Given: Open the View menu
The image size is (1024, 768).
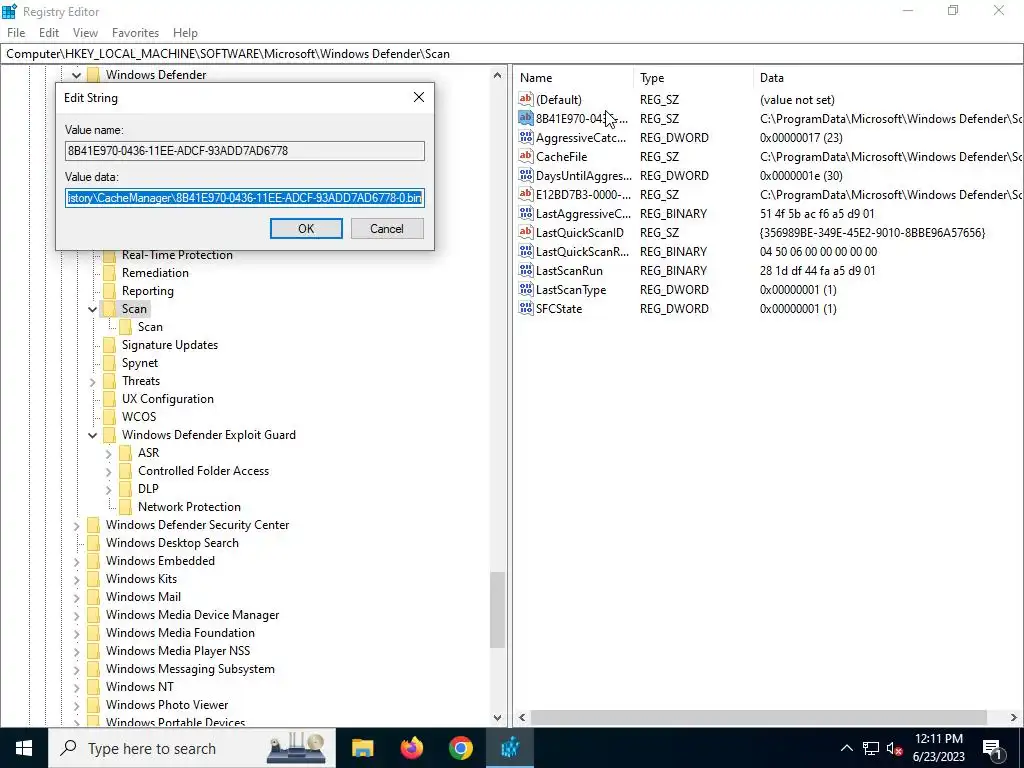Looking at the screenshot, I should tap(85, 33).
